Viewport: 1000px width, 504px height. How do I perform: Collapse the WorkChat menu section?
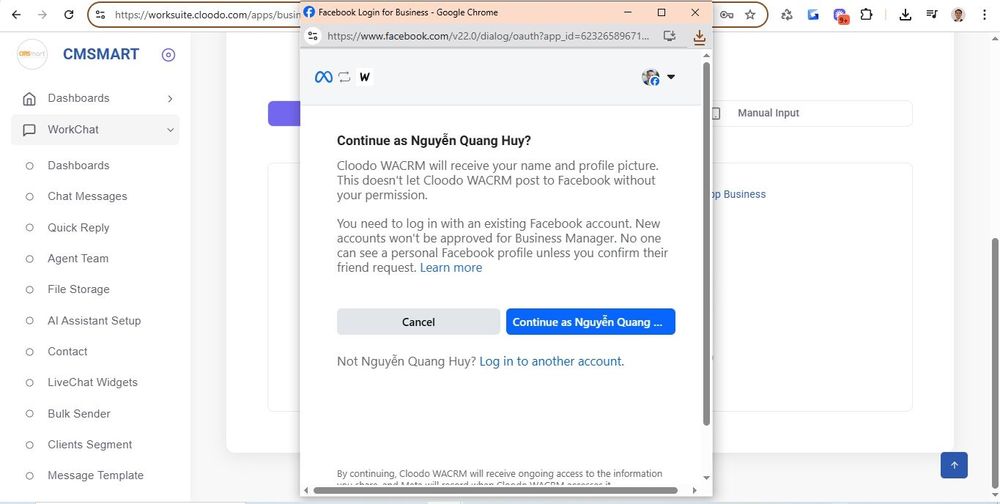[170, 130]
